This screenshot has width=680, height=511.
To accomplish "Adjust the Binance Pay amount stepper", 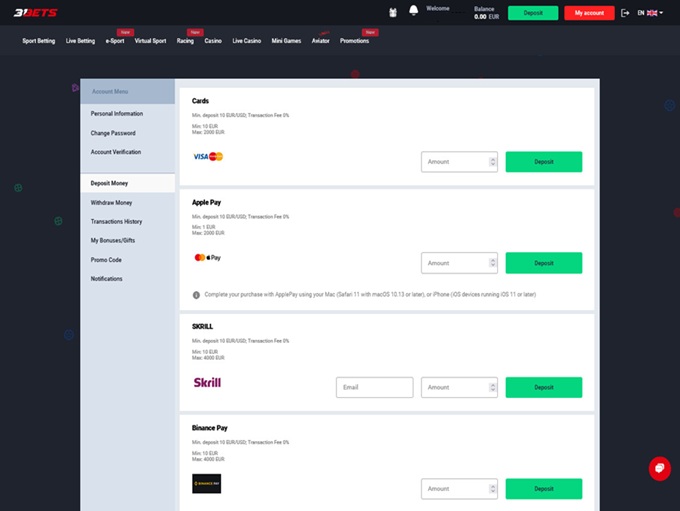I will click(x=492, y=489).
